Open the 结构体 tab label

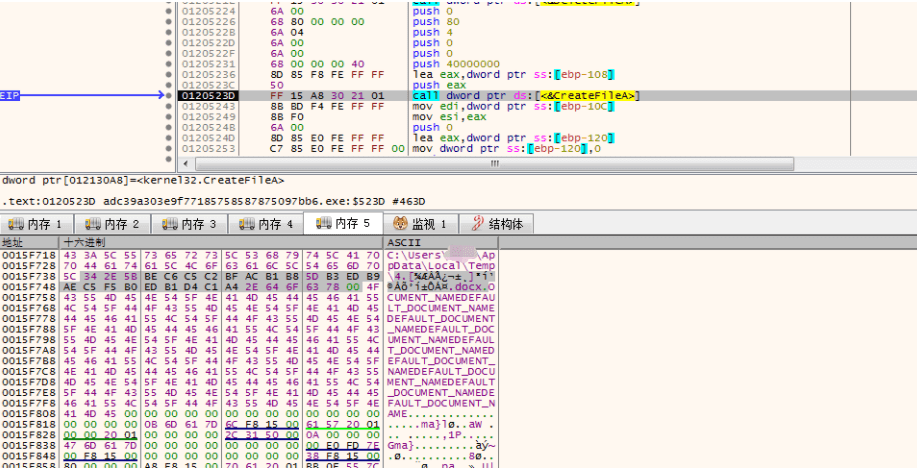pos(506,224)
